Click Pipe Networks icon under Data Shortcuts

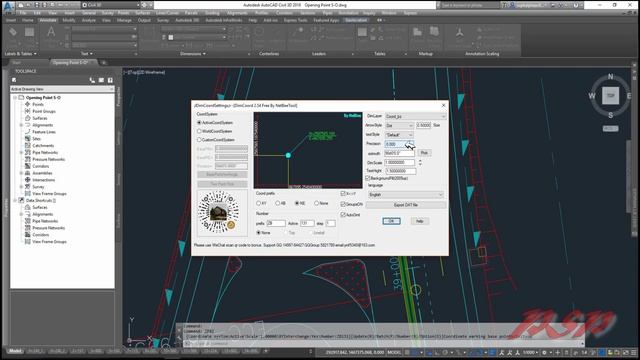(28, 221)
